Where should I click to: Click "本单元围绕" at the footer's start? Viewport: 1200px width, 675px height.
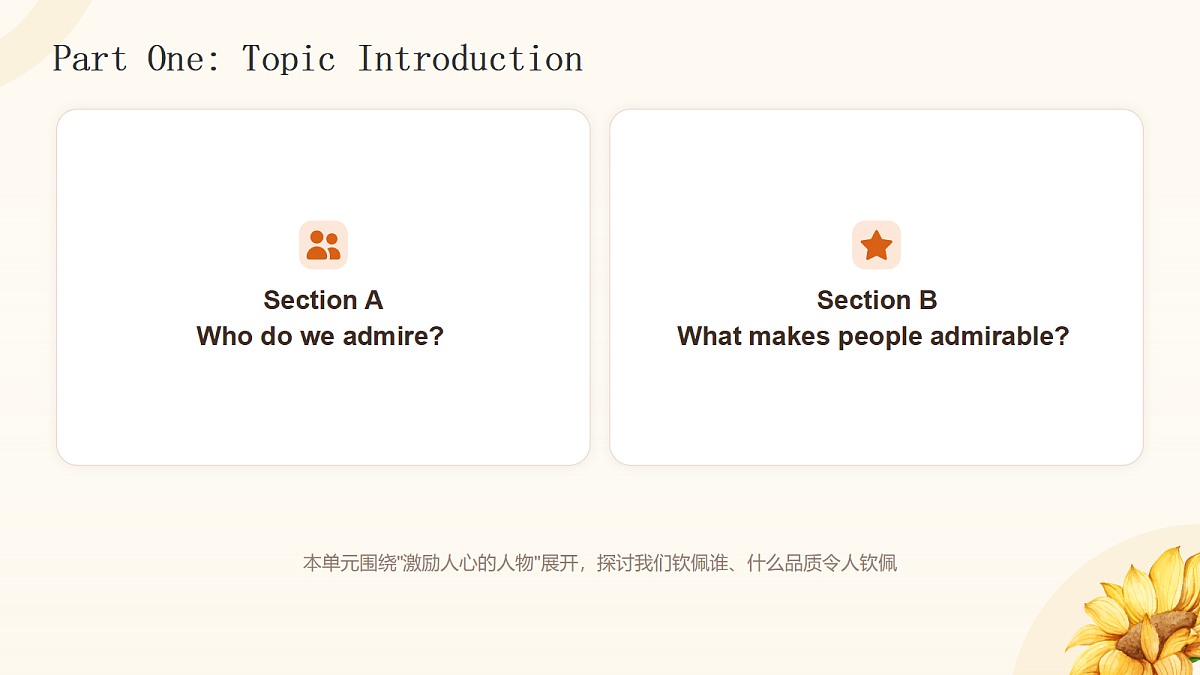point(351,563)
